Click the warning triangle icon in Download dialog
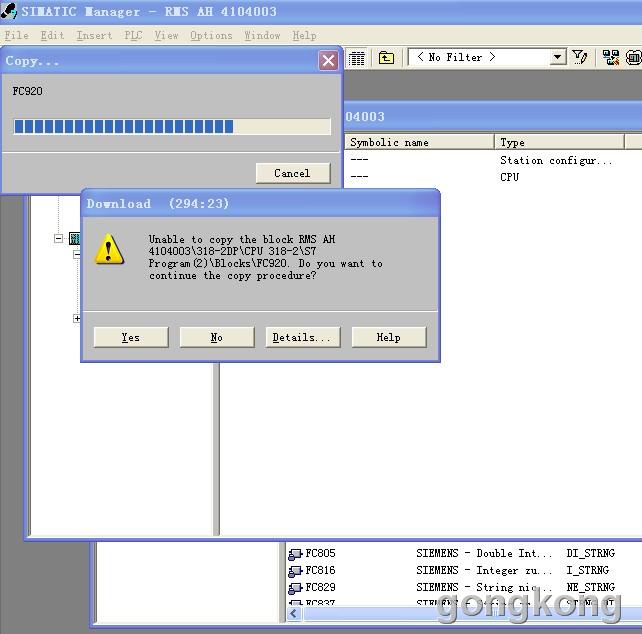Screen dimensions: 642x634 pos(109,249)
